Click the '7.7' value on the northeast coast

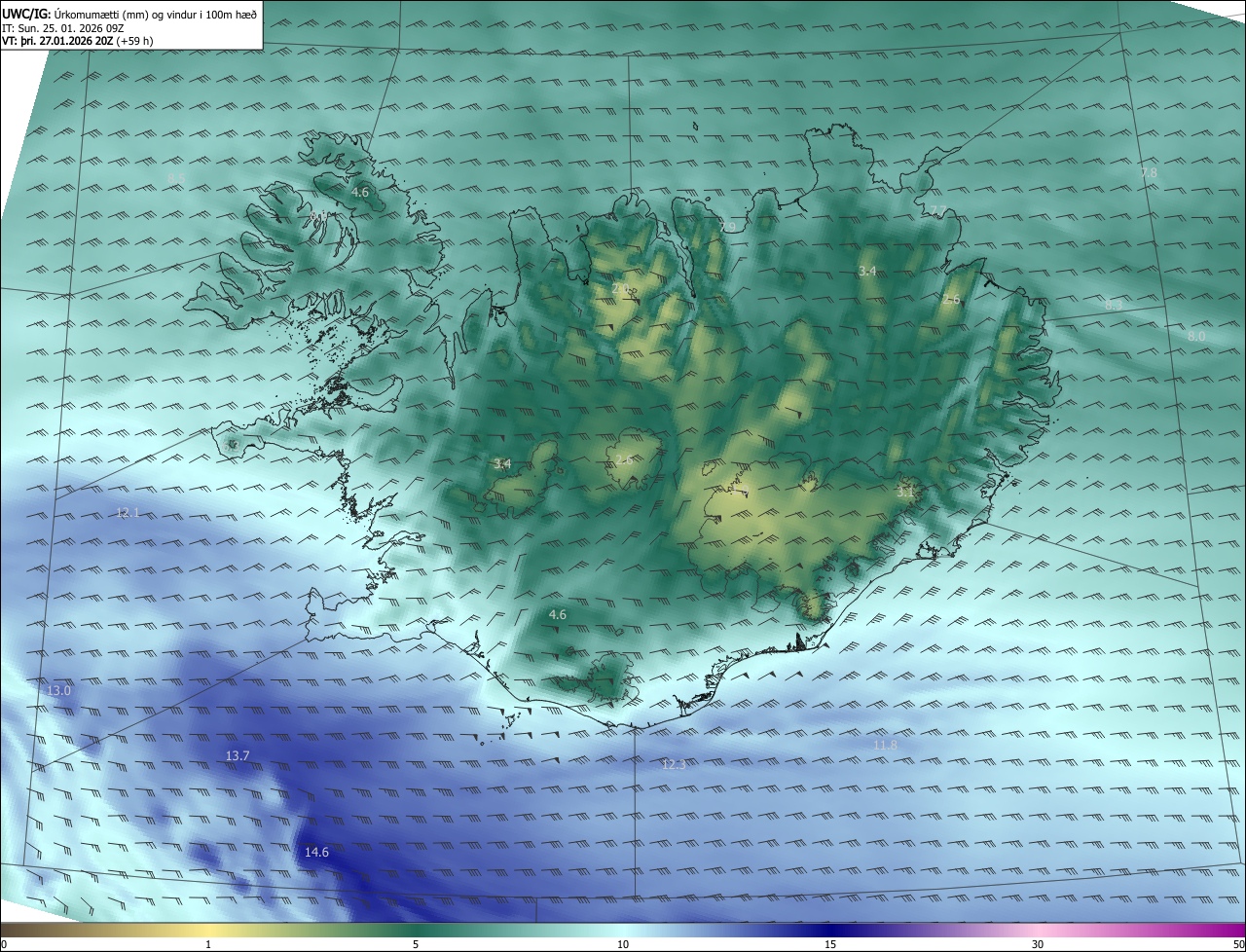(936, 209)
